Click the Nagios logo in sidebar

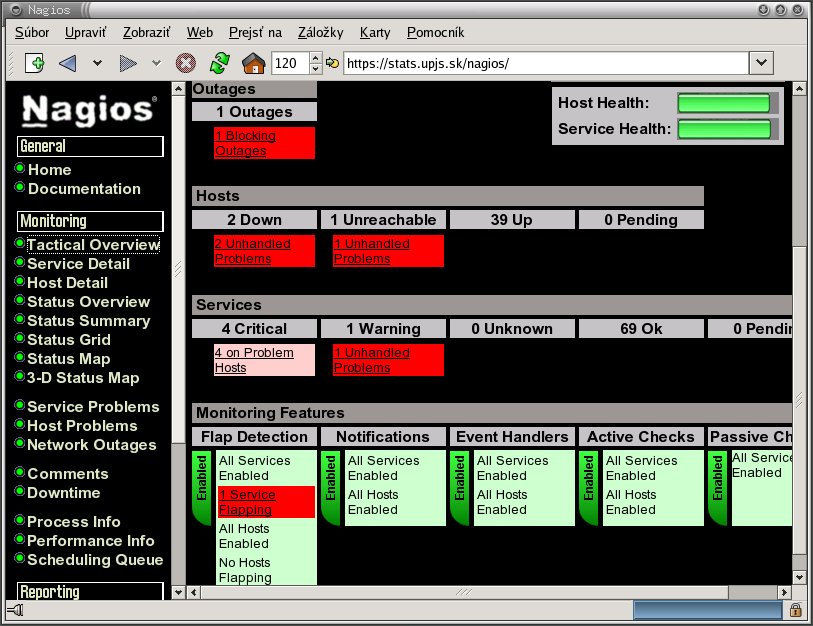click(x=89, y=110)
